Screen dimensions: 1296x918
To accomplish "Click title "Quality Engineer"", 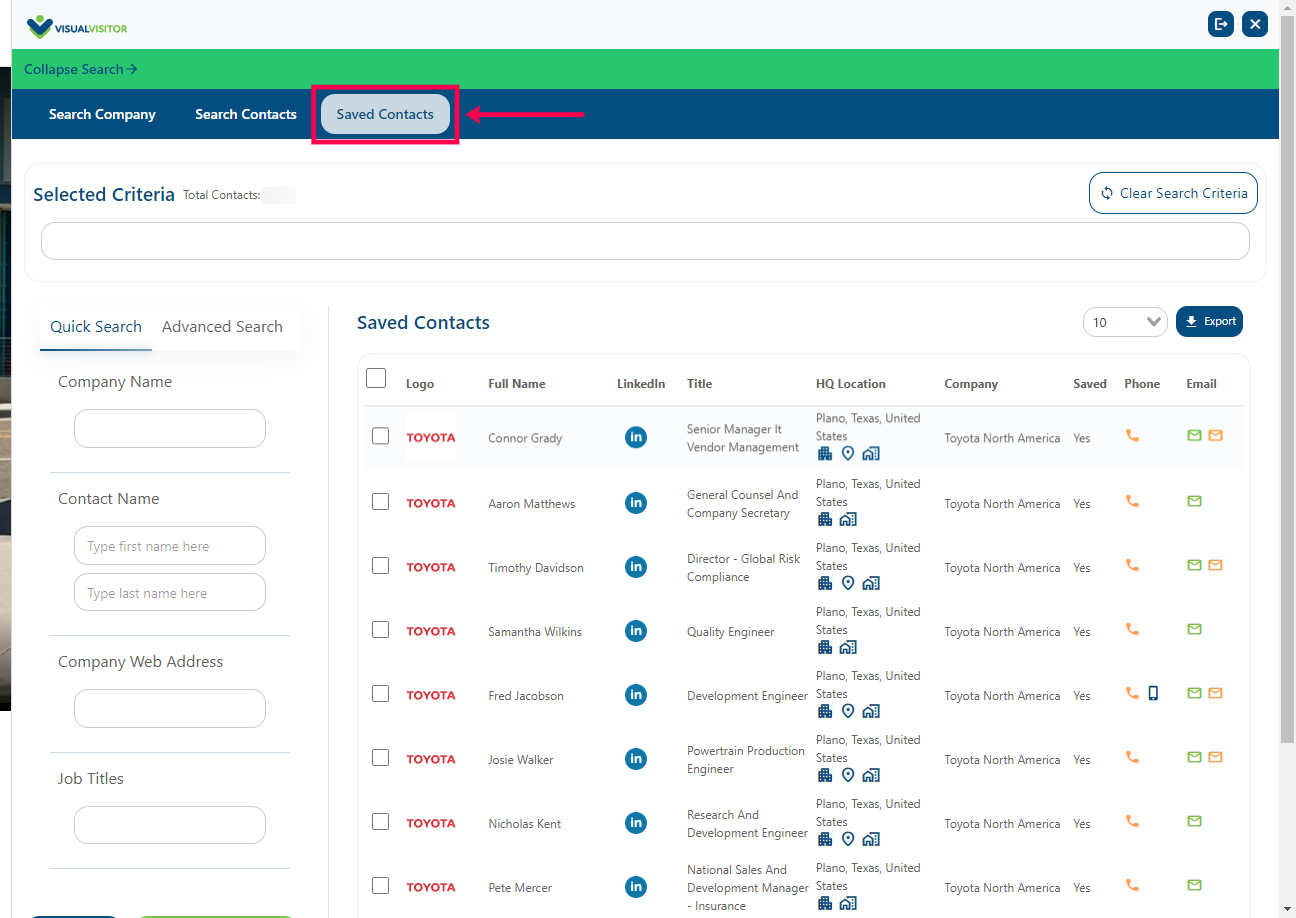I will [730, 632].
